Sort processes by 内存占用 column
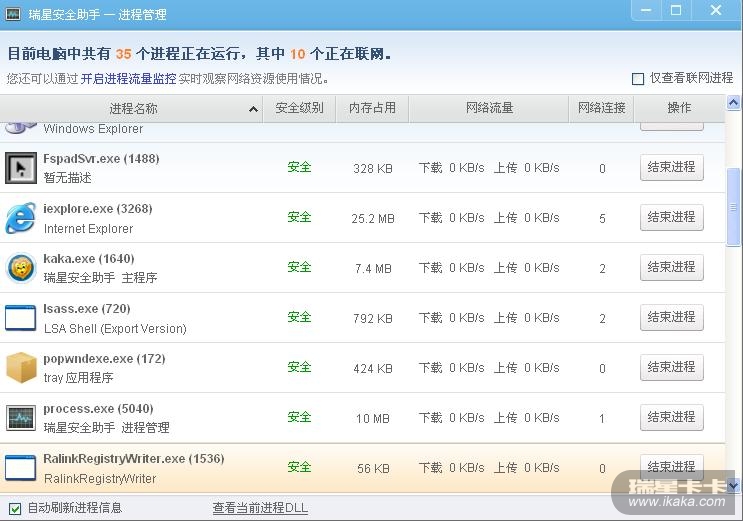This screenshot has width=743, height=521. click(372, 108)
